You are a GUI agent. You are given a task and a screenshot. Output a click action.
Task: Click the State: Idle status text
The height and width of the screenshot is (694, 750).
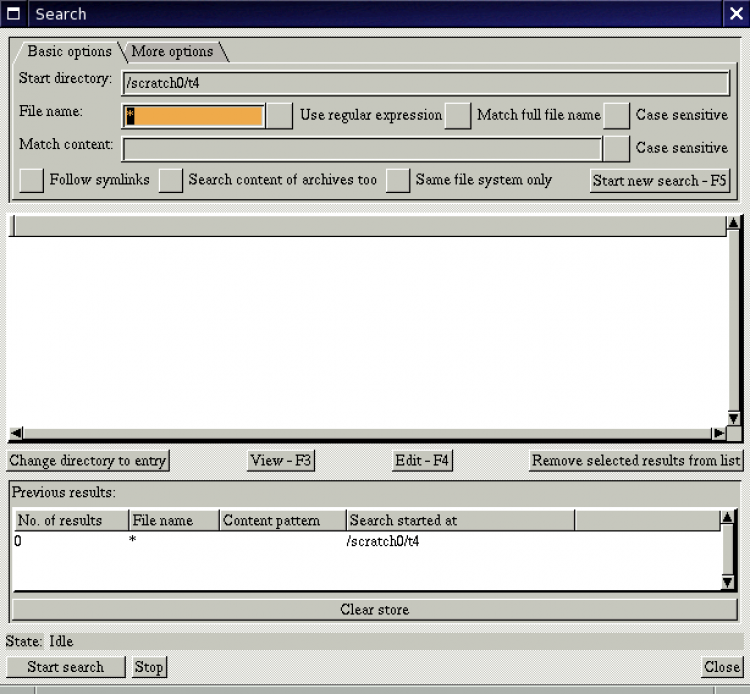click(x=39, y=641)
